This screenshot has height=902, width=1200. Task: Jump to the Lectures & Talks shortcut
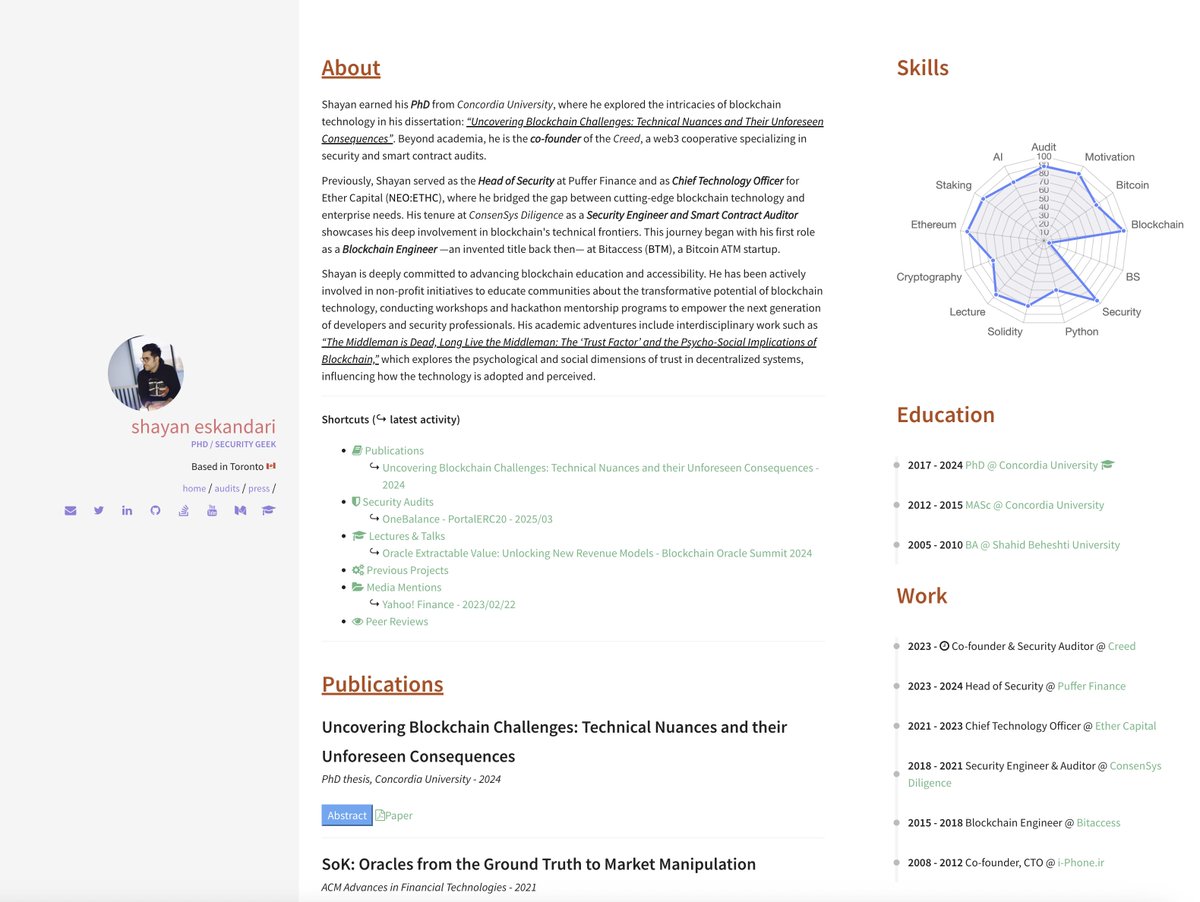(x=407, y=536)
